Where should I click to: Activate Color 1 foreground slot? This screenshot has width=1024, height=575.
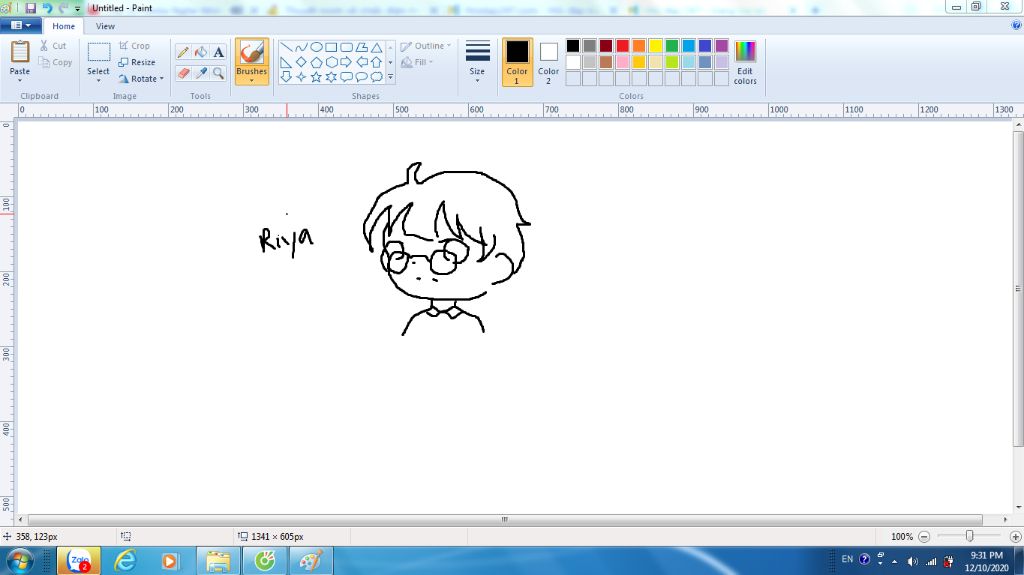click(517, 62)
